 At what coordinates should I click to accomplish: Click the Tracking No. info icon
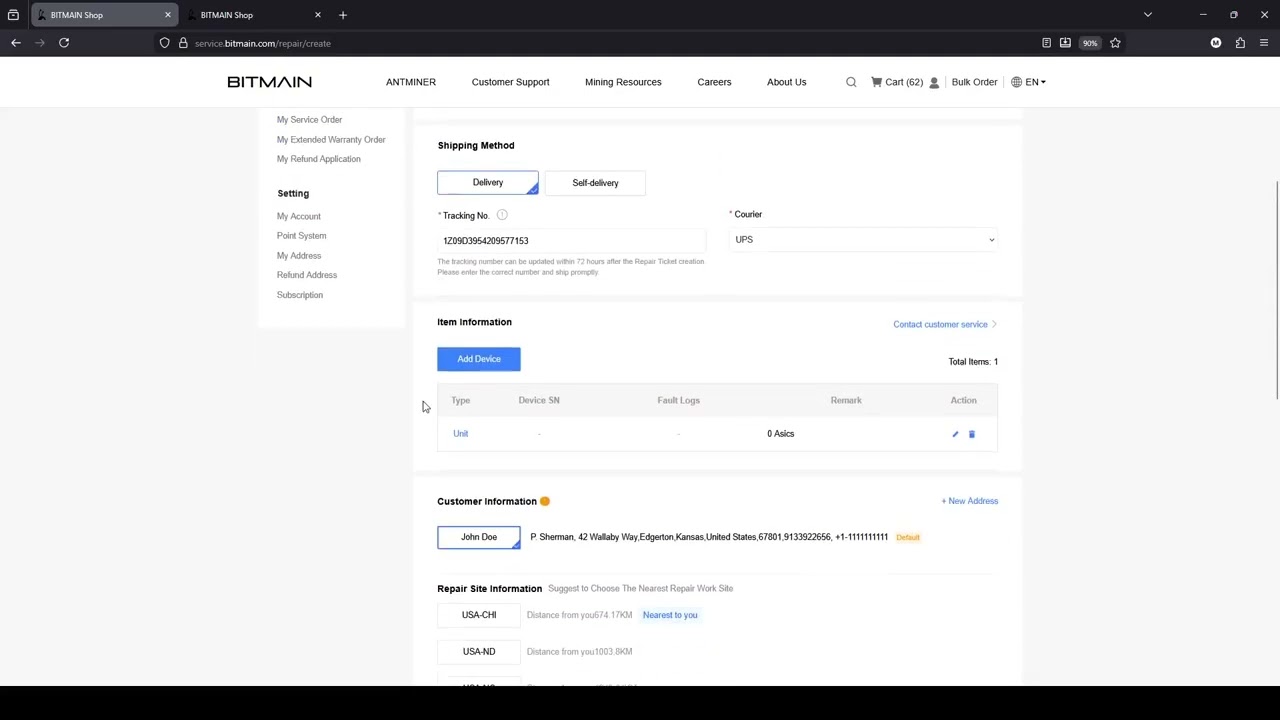[502, 215]
